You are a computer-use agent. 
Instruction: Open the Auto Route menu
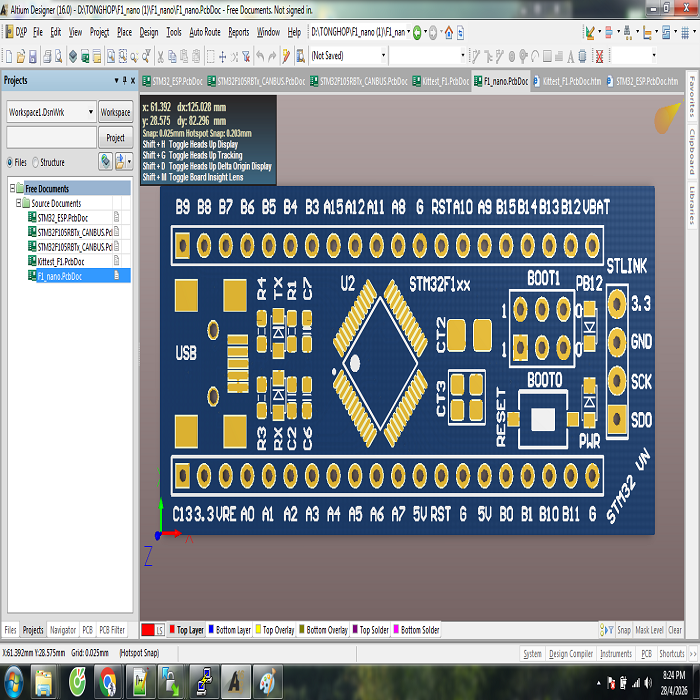click(x=205, y=32)
